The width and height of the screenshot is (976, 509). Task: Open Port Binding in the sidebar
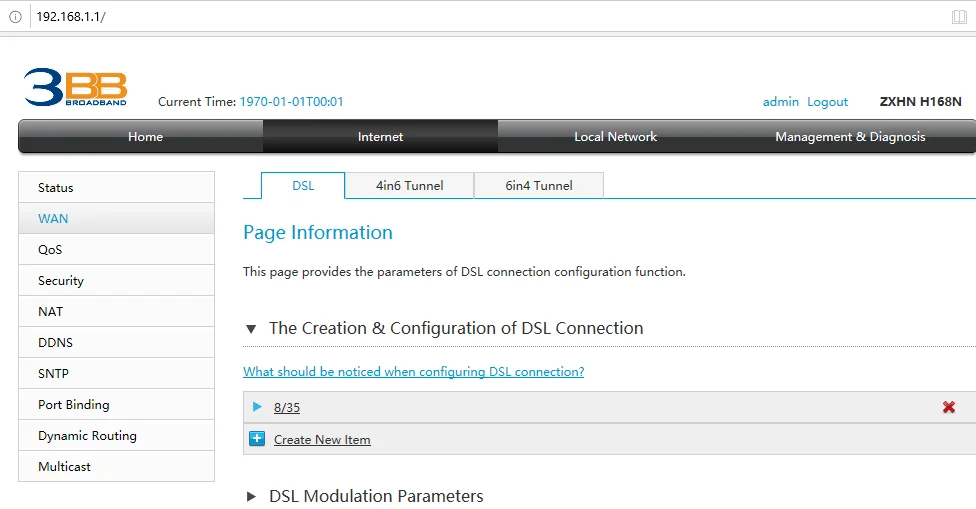74,405
